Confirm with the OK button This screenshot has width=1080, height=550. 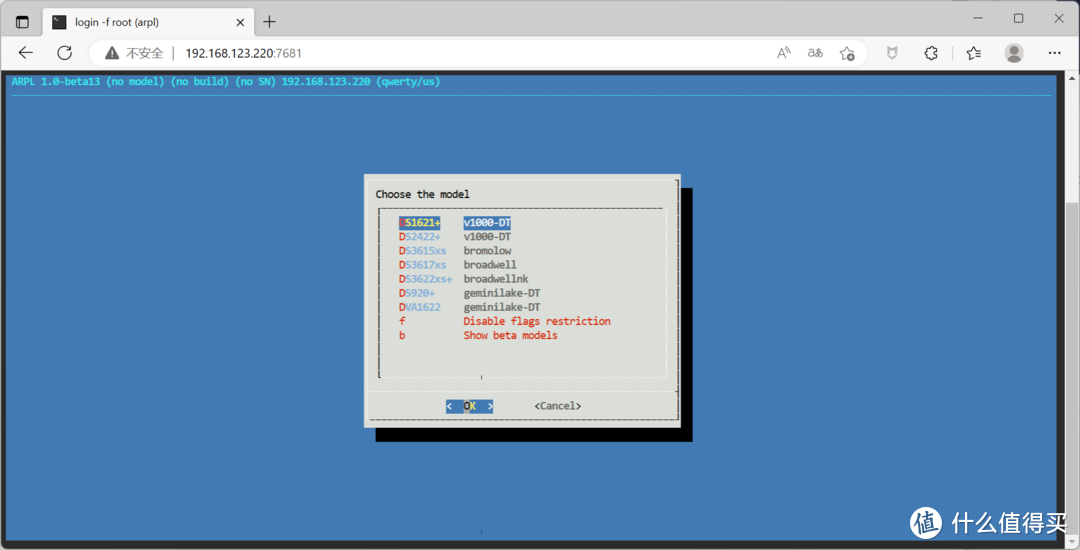470,406
